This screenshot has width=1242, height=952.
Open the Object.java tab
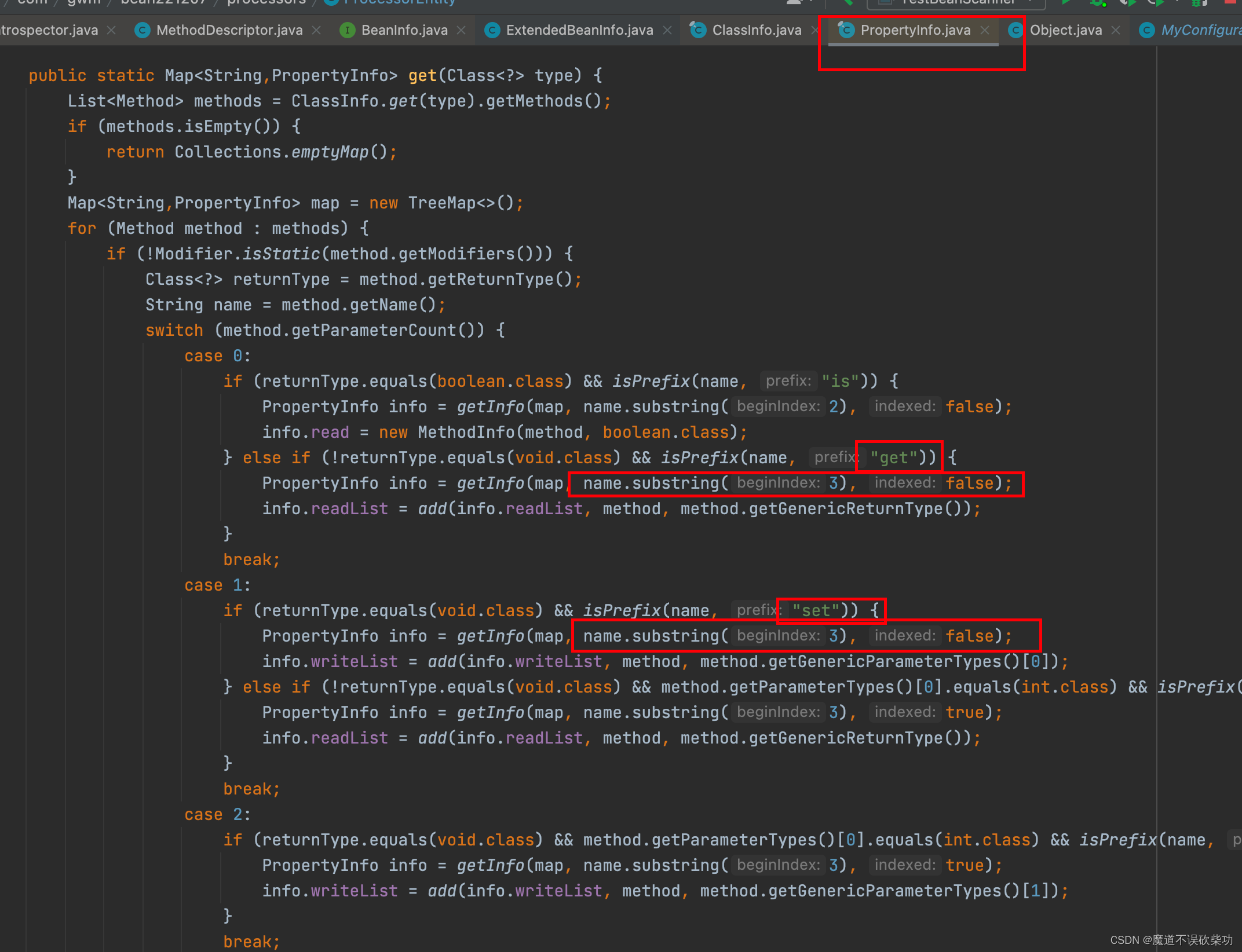click(1065, 30)
